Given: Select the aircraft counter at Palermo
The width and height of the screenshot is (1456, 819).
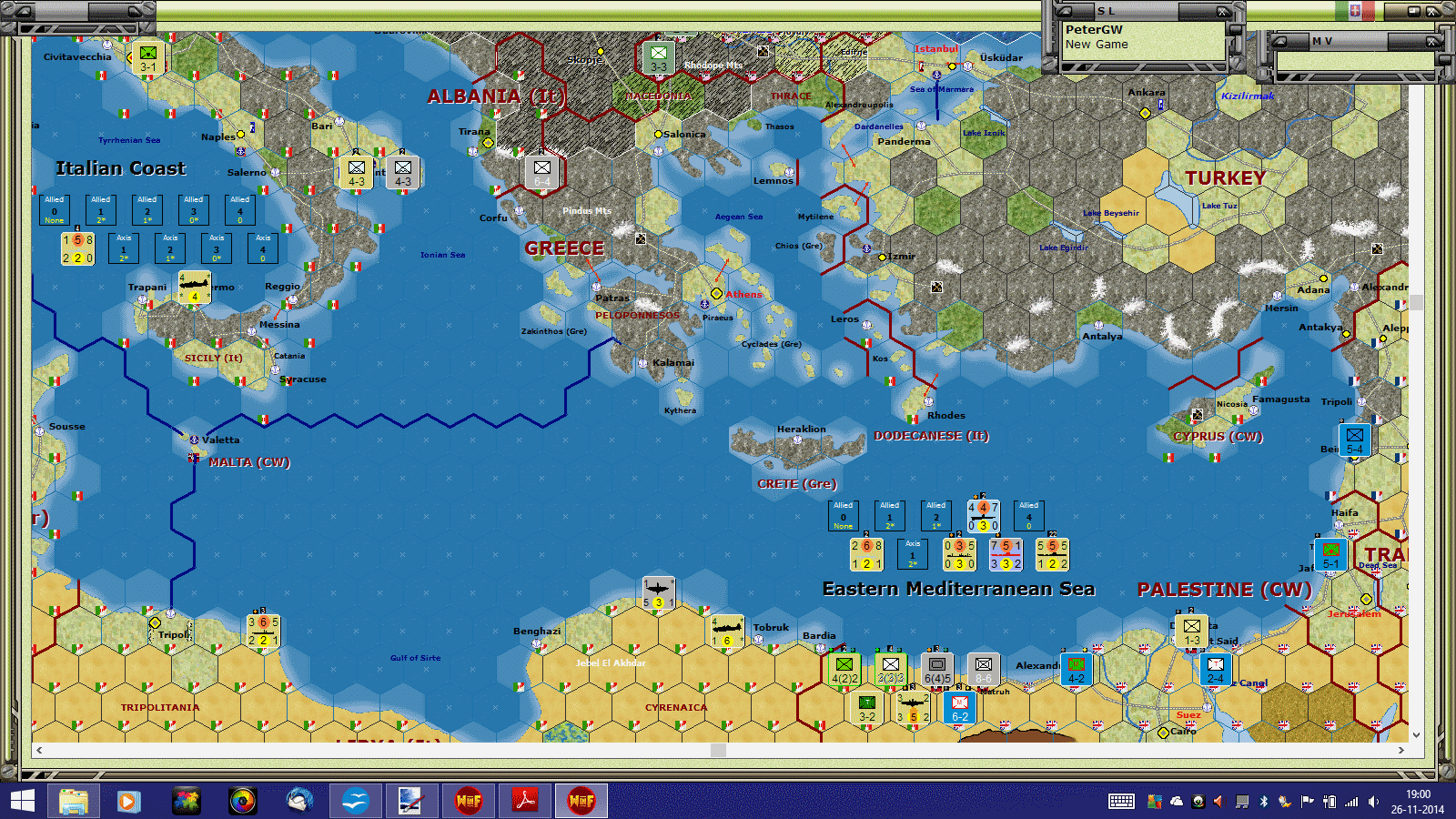Looking at the screenshot, I should click(194, 288).
